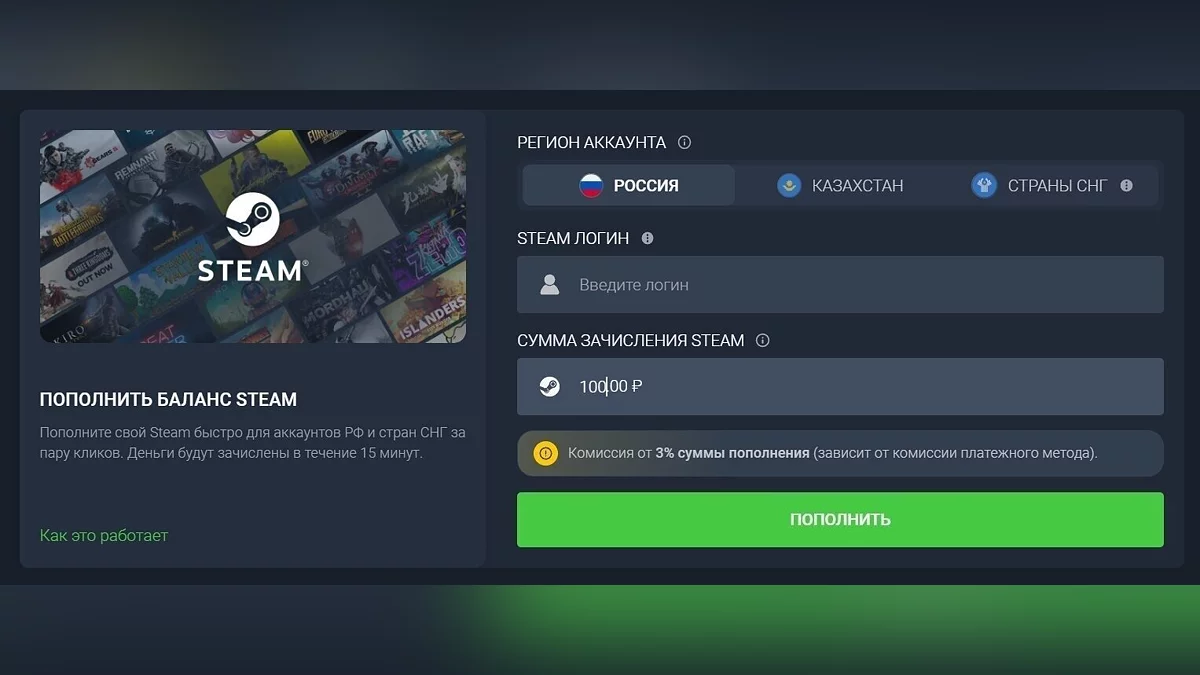Select Казахстан as account region
1200x675 pixels.
point(840,185)
